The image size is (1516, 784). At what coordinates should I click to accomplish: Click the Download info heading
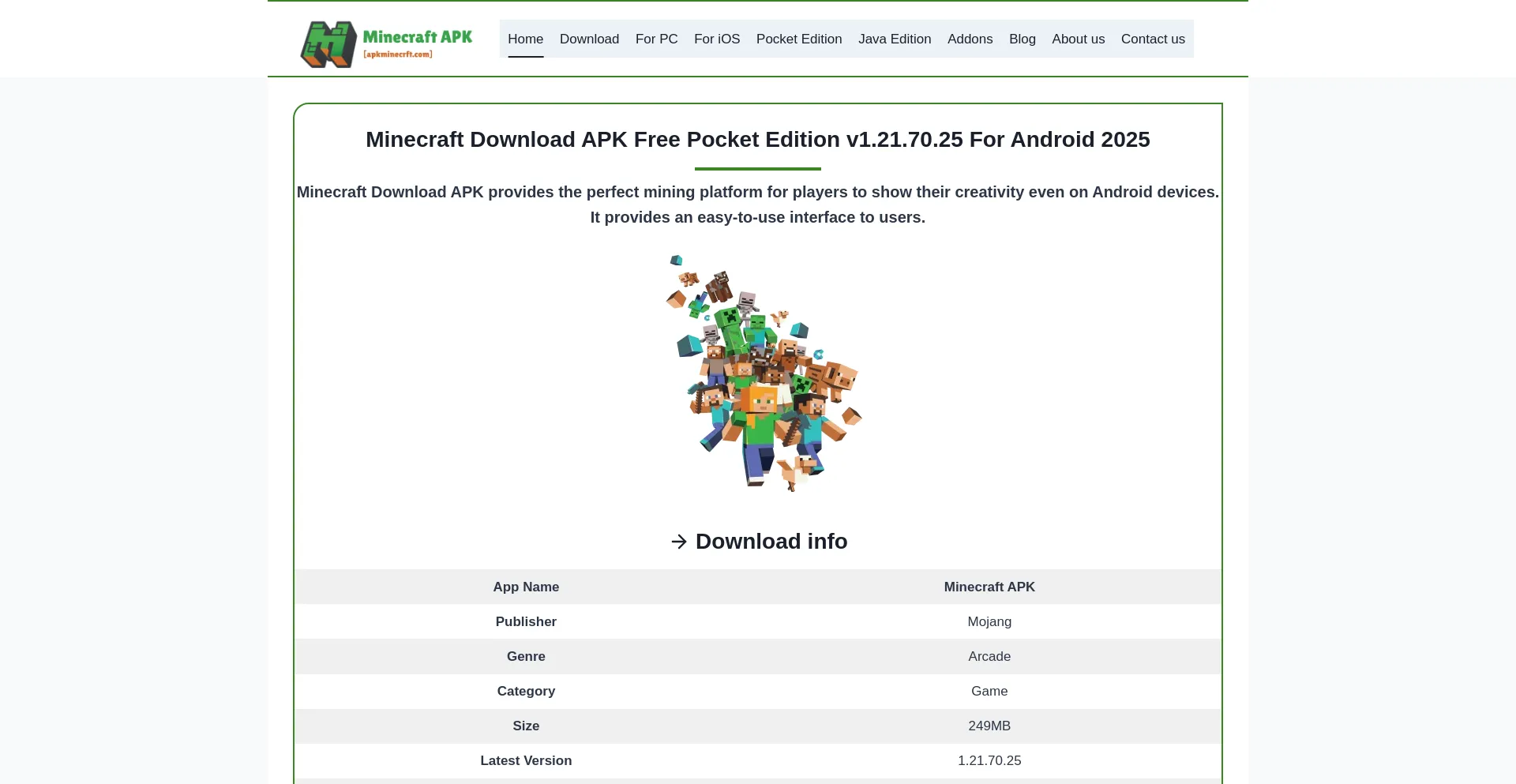pyautogui.click(x=771, y=542)
